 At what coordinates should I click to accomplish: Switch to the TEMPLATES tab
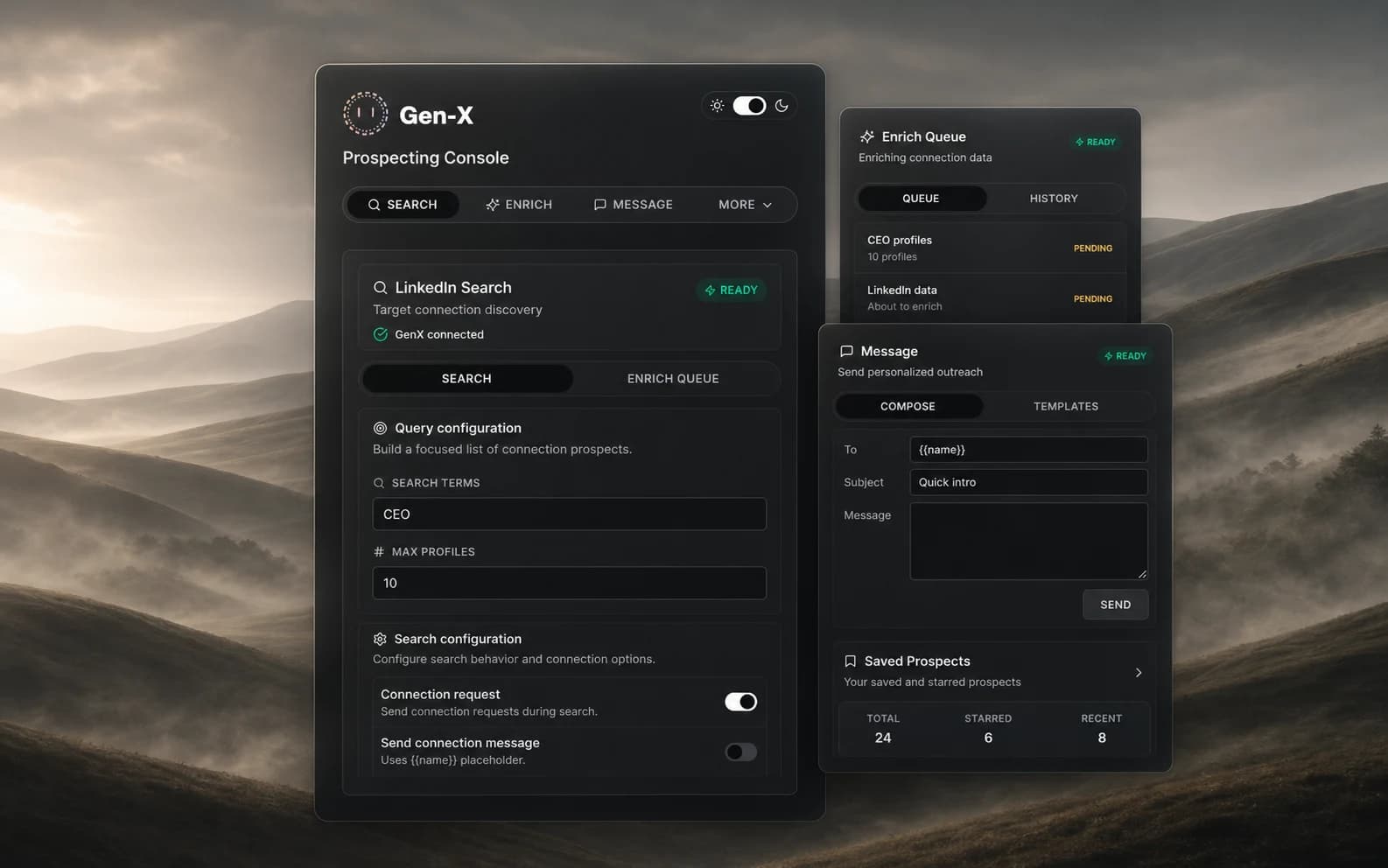(1066, 407)
